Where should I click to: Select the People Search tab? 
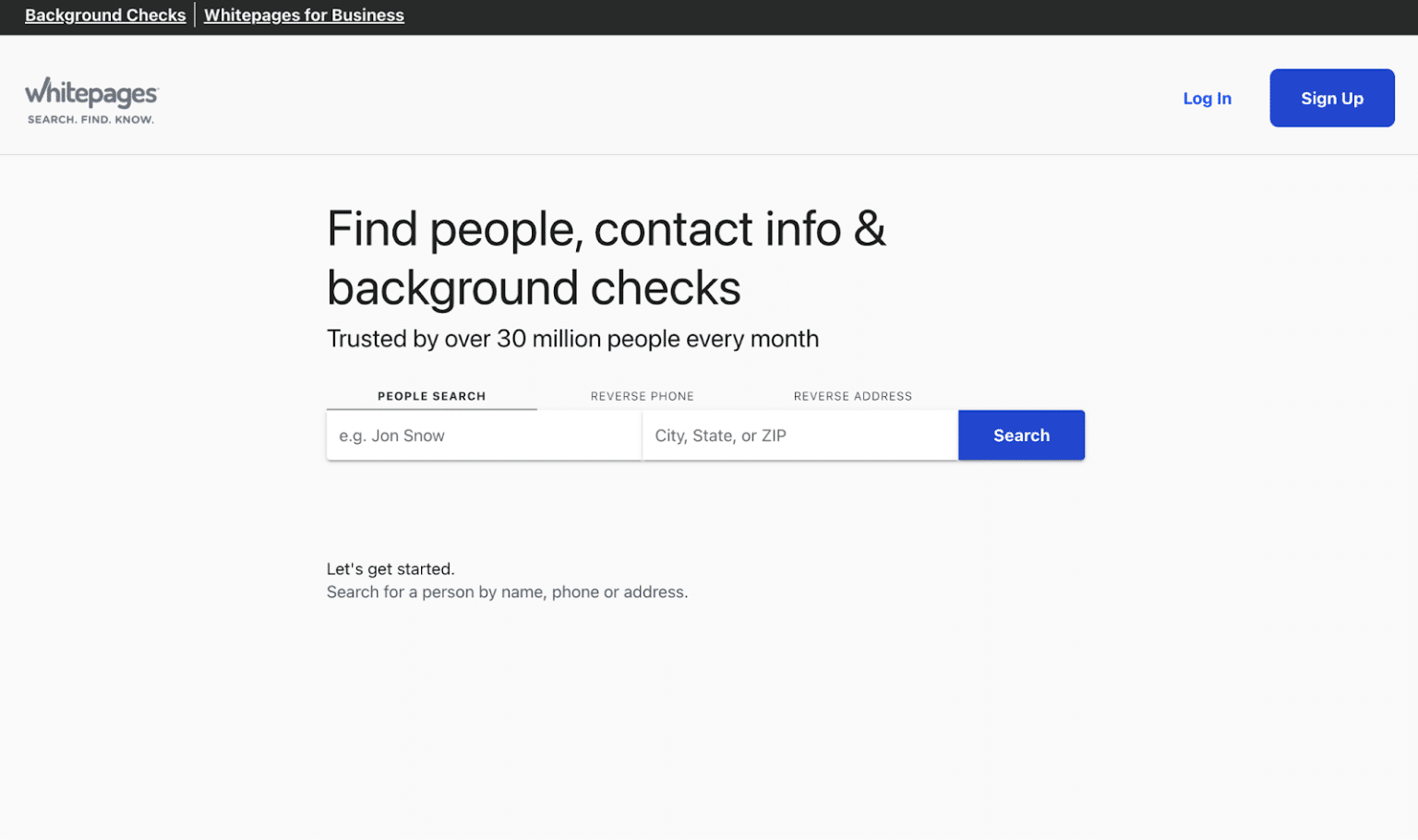(430, 396)
